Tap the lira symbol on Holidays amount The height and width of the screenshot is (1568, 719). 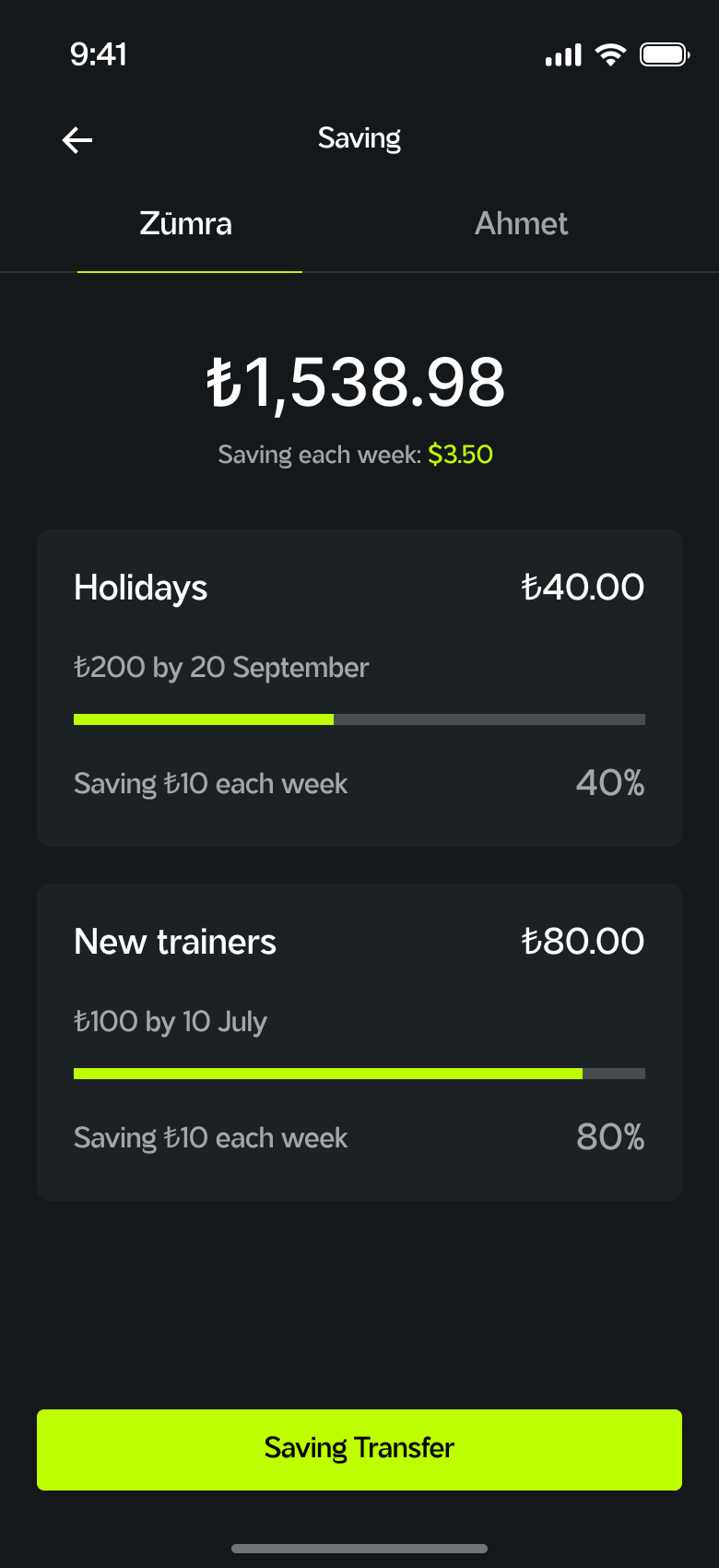[533, 587]
